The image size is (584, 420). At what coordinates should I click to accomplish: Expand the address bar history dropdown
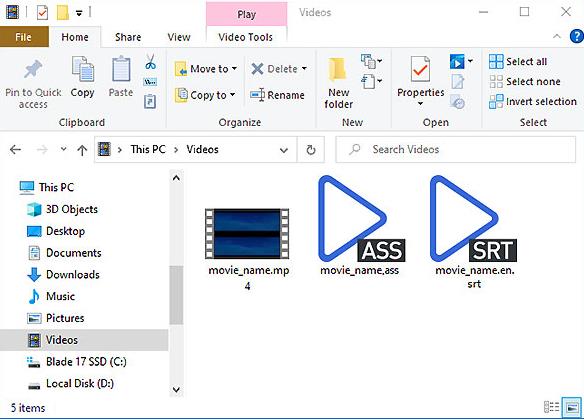coord(284,150)
